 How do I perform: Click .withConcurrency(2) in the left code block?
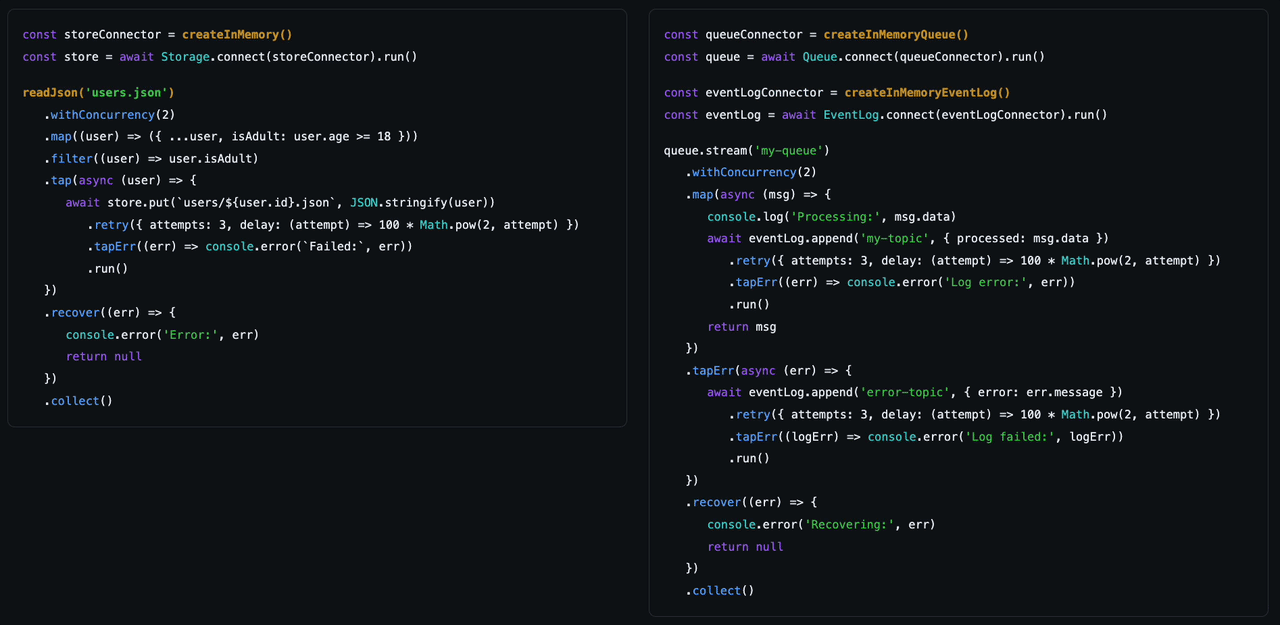tap(109, 115)
